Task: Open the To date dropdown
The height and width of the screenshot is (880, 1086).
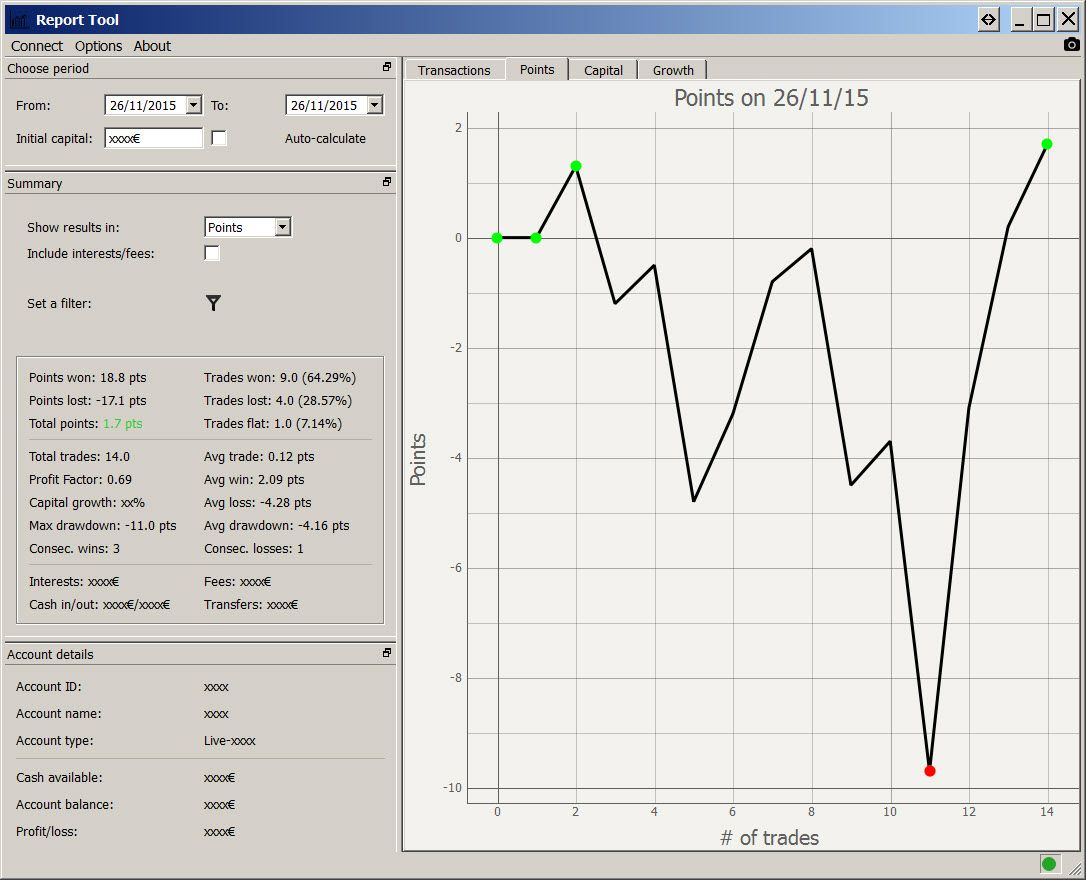Action: click(375, 105)
